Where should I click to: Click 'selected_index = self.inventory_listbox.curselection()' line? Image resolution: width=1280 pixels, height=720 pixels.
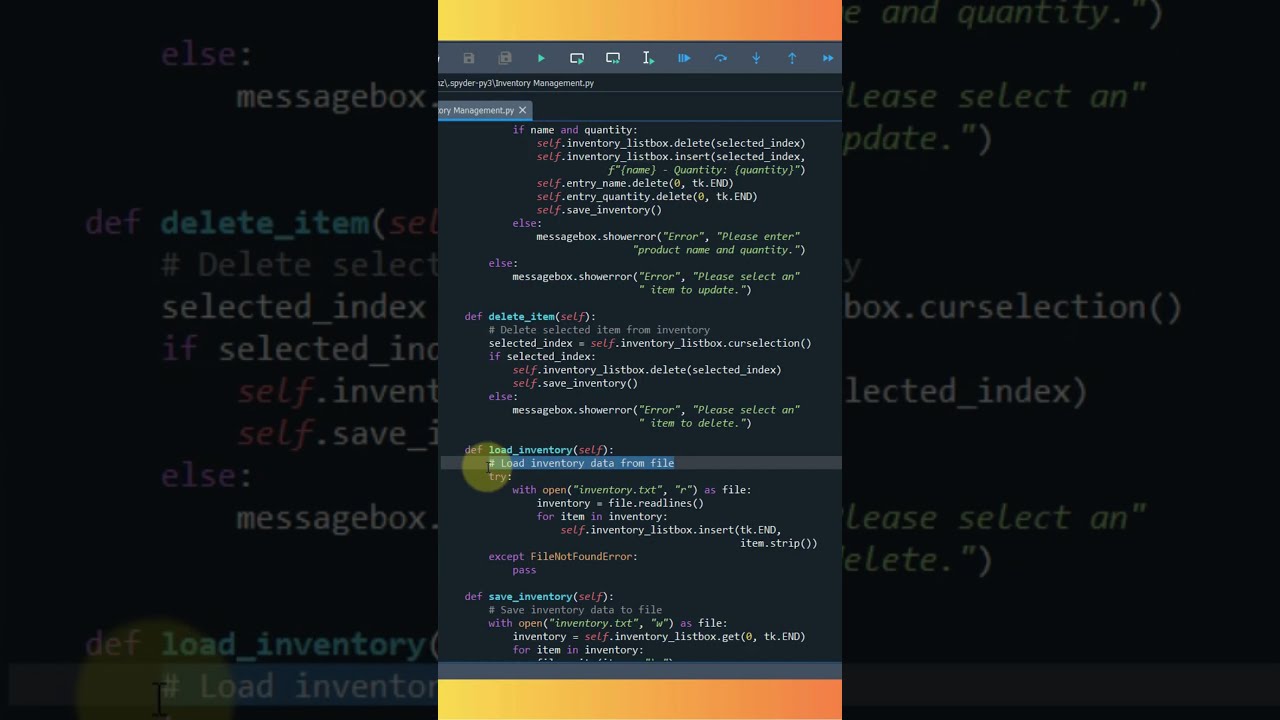(650, 343)
